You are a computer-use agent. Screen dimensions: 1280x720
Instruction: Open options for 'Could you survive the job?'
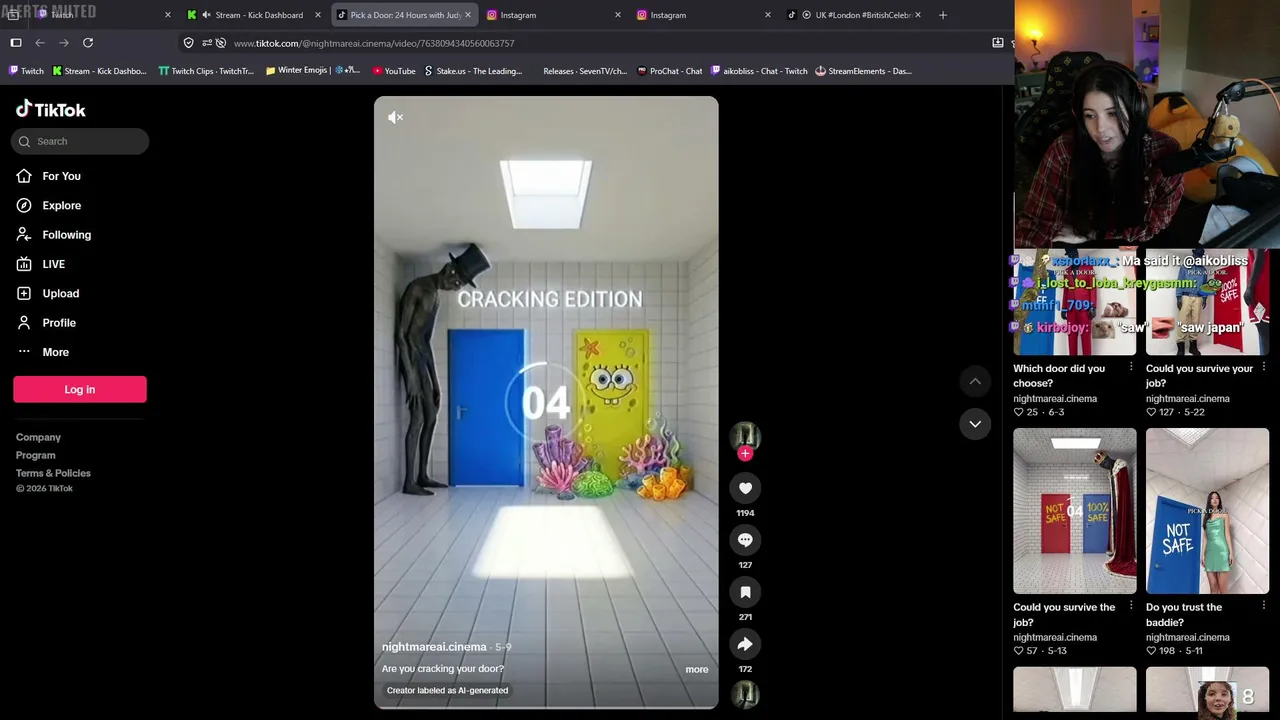tap(1131, 606)
